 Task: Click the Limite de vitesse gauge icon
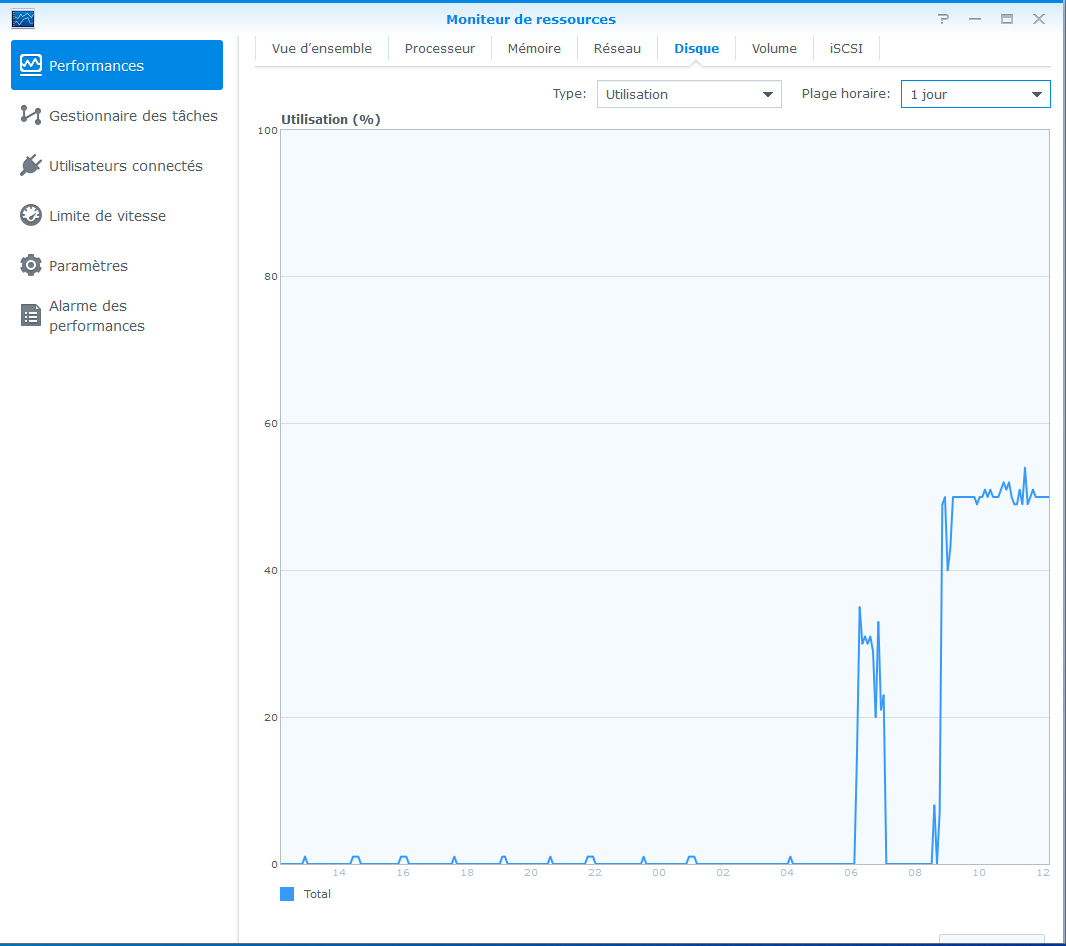(x=31, y=216)
